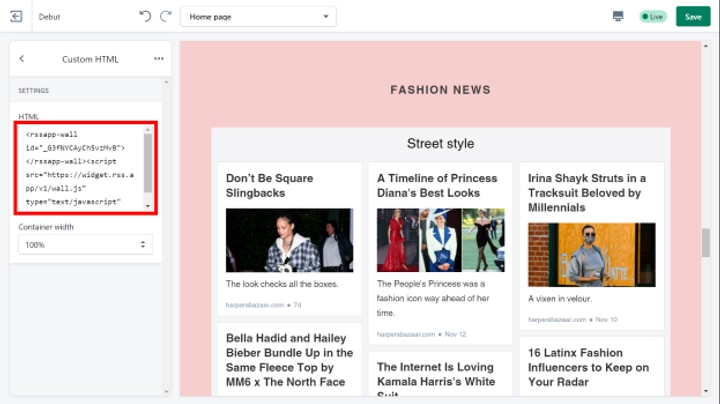The height and width of the screenshot is (404, 720).
Task: Click the SETTINGS section label
Action: 34,91
